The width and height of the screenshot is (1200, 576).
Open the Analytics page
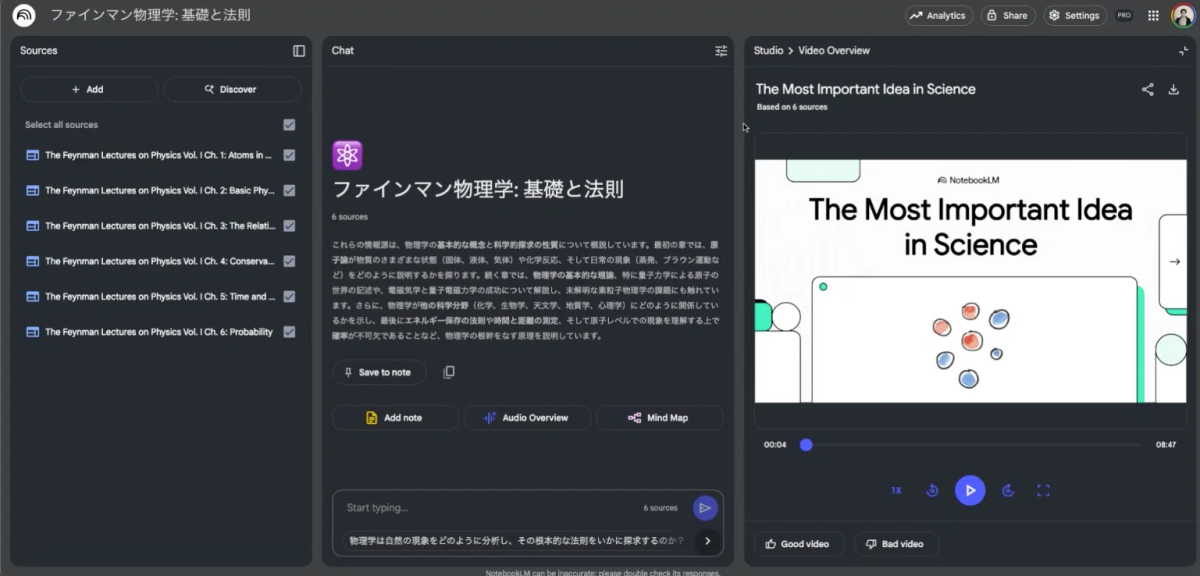point(938,16)
